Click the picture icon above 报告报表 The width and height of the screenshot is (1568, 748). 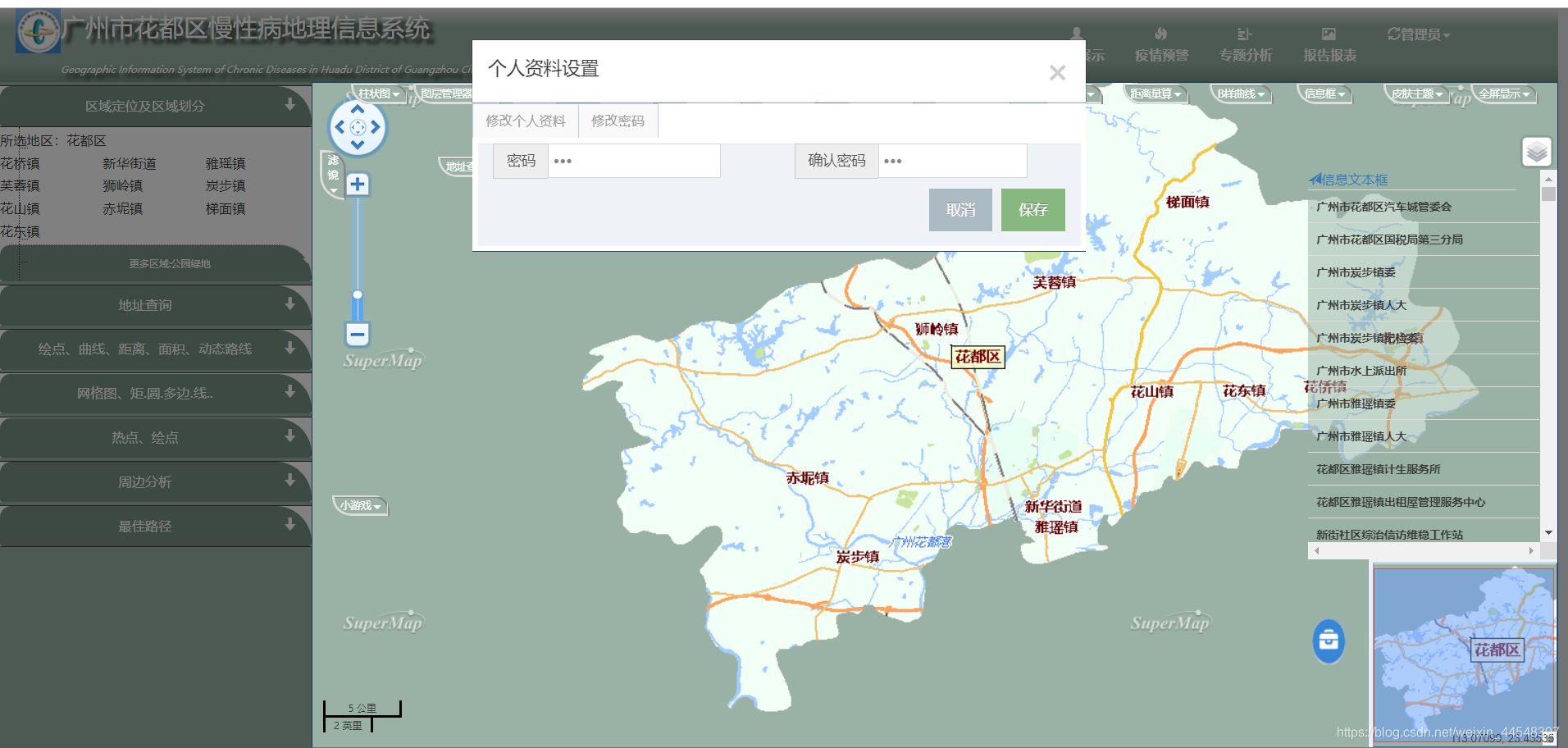tap(1329, 34)
